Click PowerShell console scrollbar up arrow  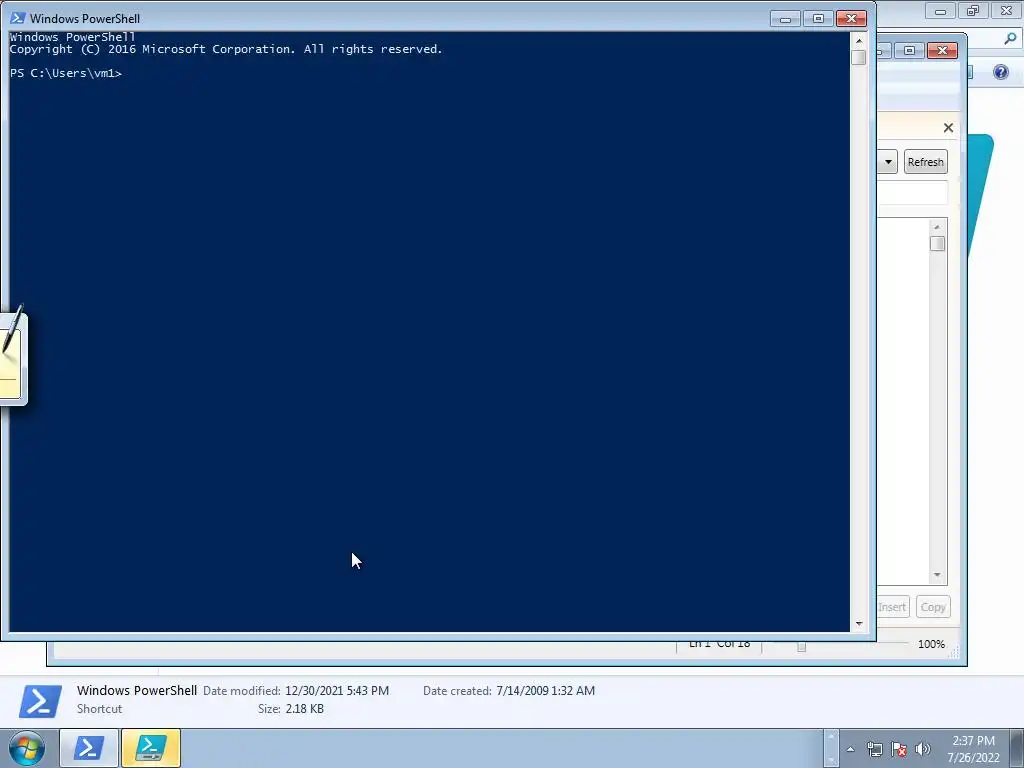pyautogui.click(x=859, y=40)
